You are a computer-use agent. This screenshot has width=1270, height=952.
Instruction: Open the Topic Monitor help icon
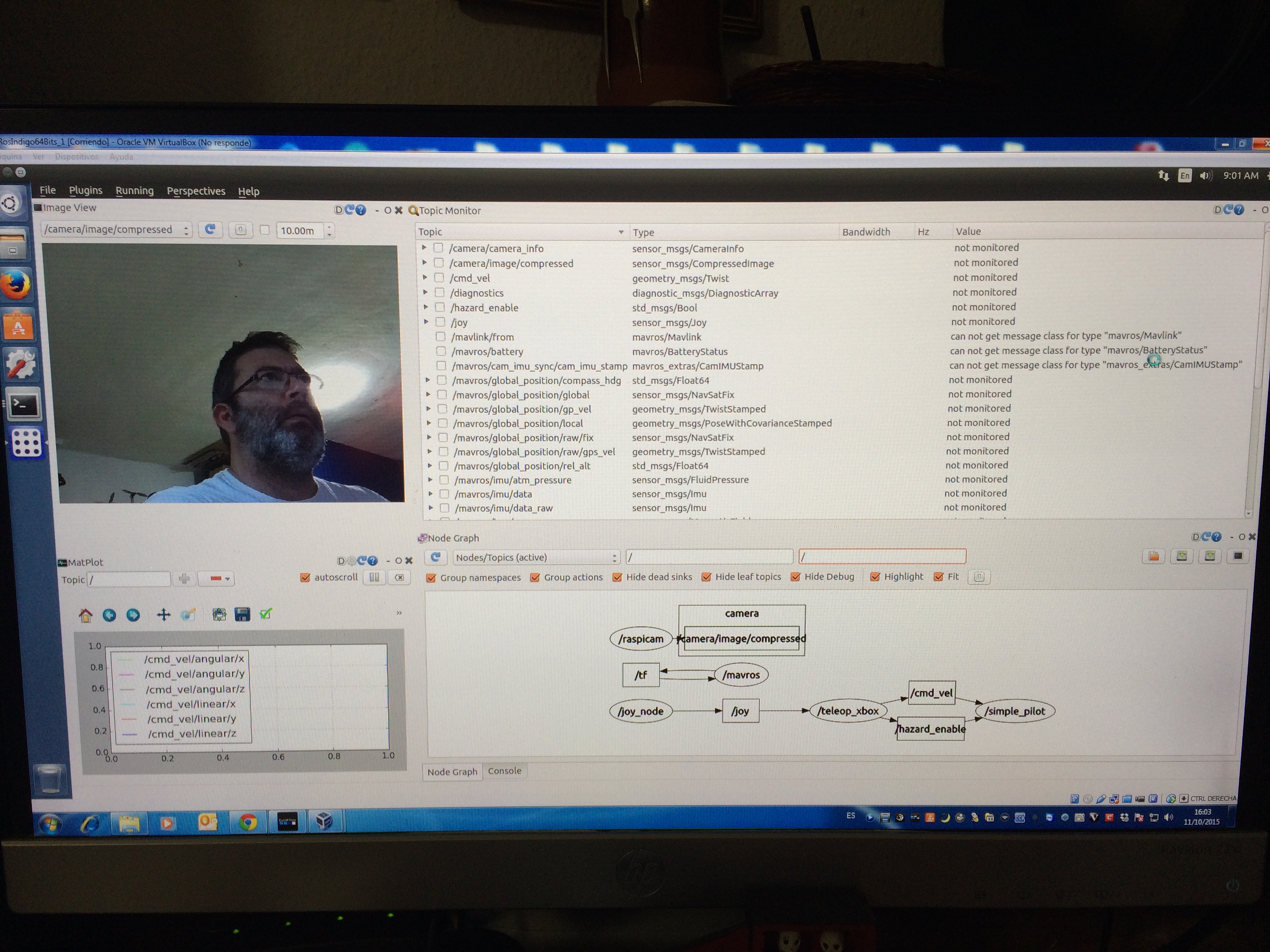[1239, 210]
